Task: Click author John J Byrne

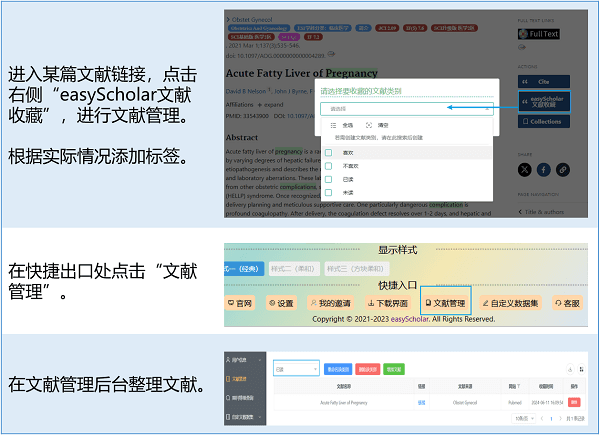Action: pyautogui.click(x=291, y=91)
